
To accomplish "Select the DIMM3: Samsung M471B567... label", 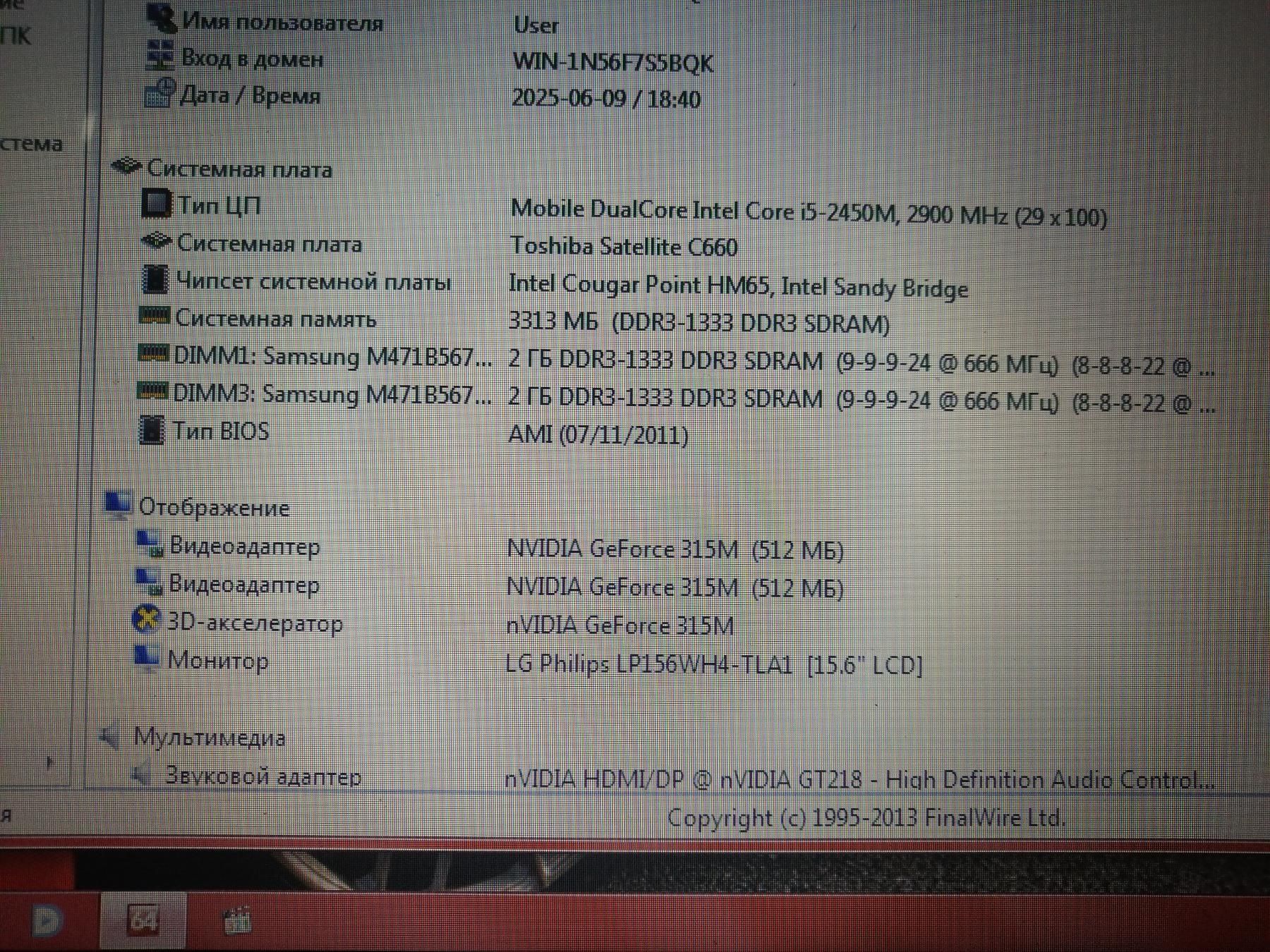I will click(332, 394).
